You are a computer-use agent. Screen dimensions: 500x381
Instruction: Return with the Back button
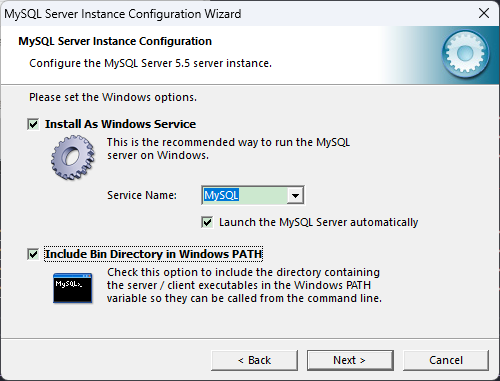tap(254, 360)
